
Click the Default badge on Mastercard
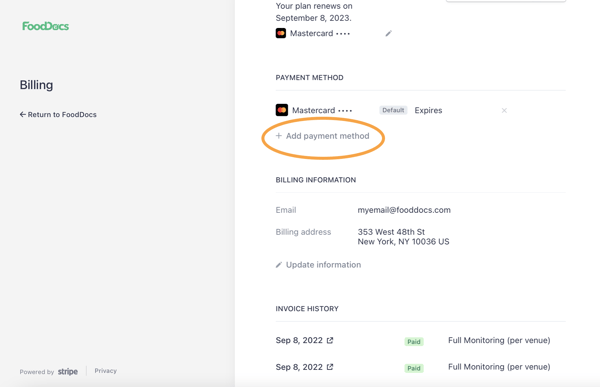click(393, 110)
